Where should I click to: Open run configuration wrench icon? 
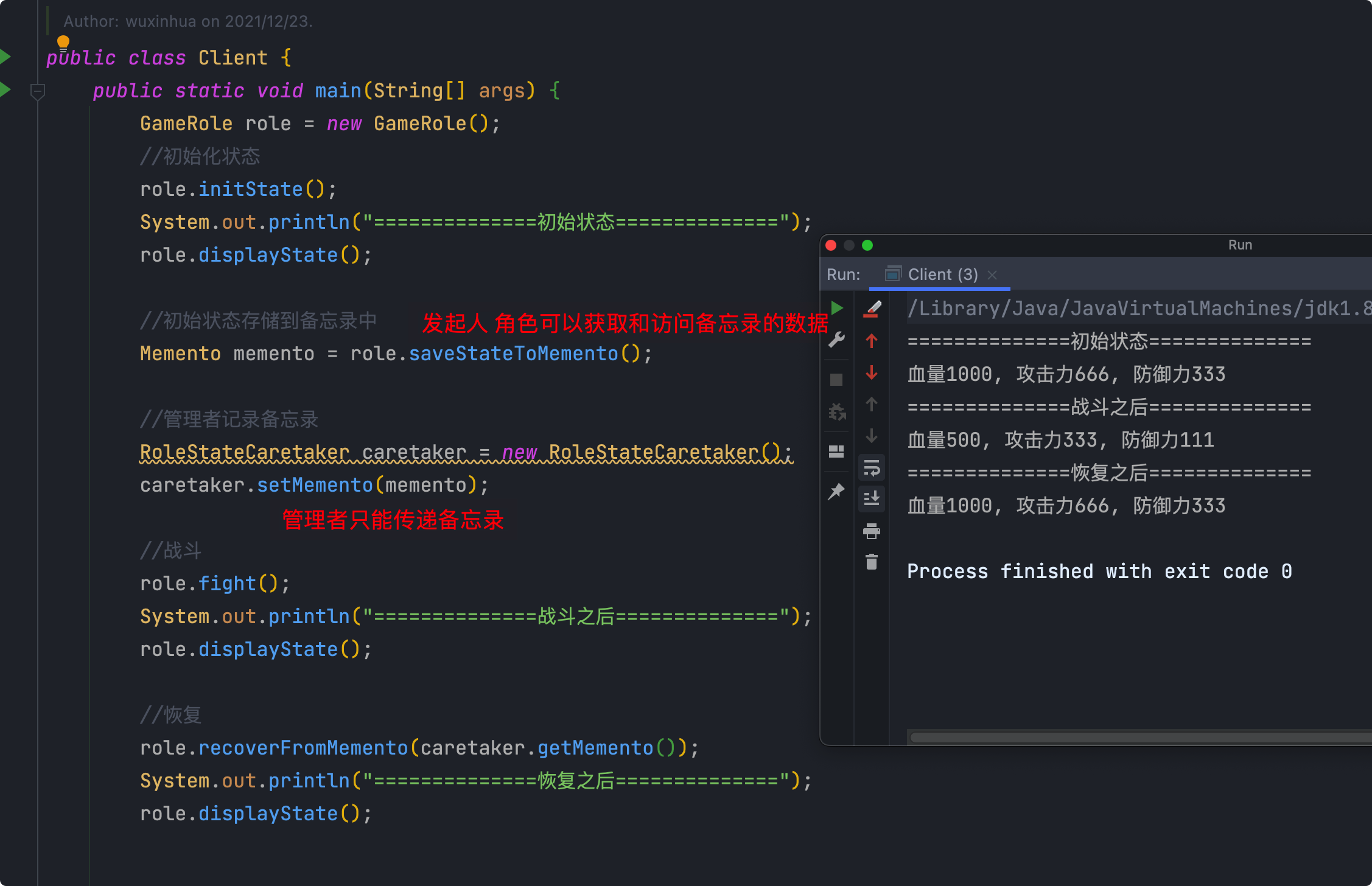coord(837,340)
